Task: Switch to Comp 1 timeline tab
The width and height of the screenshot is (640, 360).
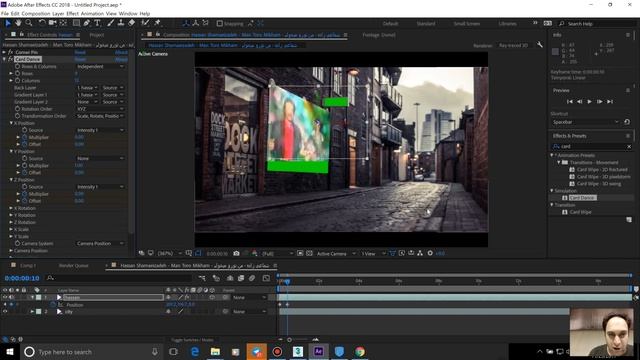Action: pyautogui.click(x=28, y=266)
